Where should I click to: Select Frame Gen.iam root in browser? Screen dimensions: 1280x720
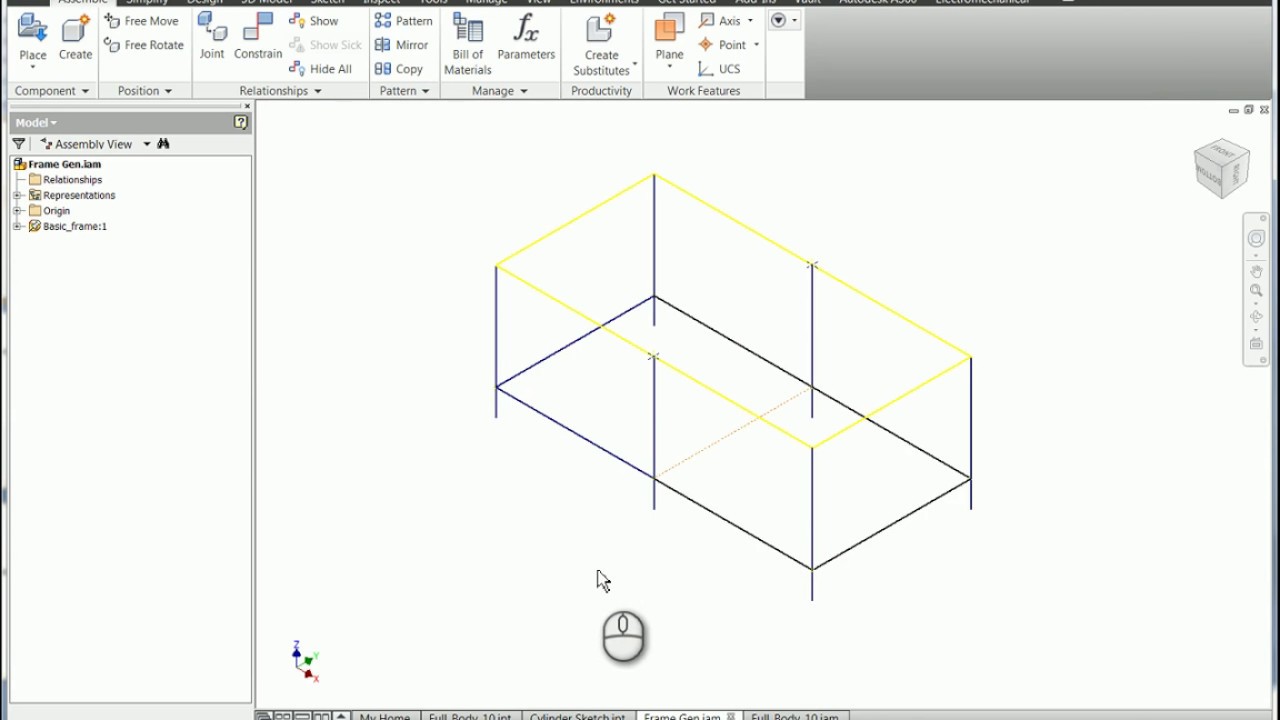(x=64, y=164)
